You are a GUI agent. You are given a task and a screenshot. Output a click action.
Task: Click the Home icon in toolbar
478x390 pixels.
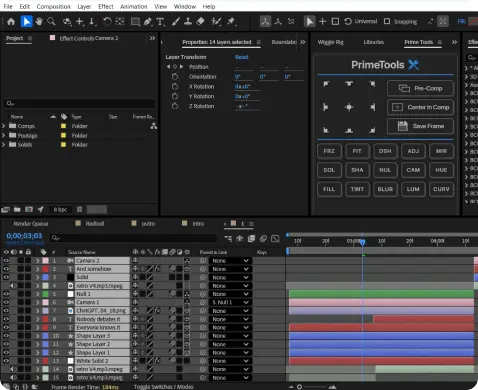(11, 22)
